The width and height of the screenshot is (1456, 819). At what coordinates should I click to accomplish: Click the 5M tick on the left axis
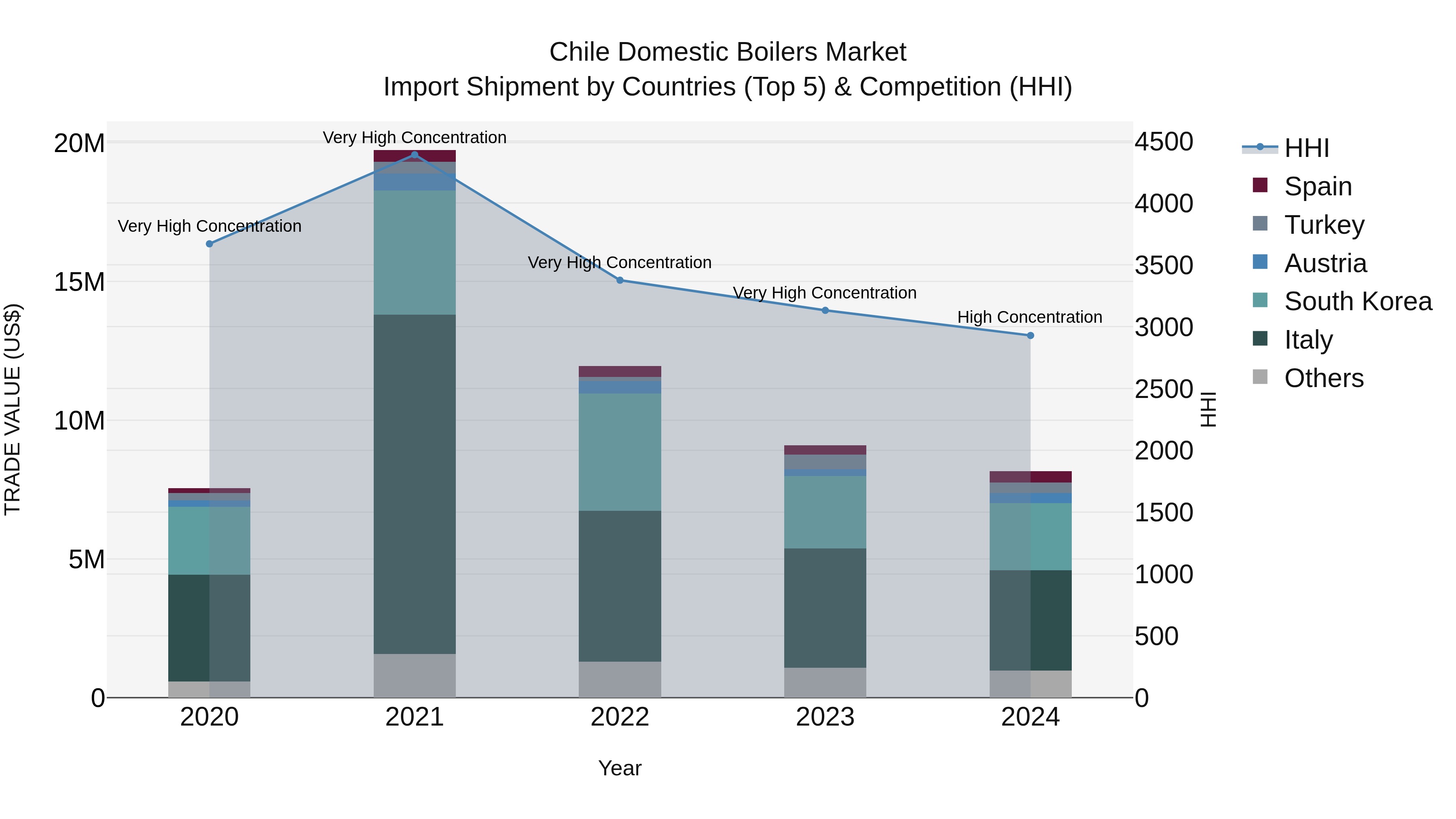point(87,560)
